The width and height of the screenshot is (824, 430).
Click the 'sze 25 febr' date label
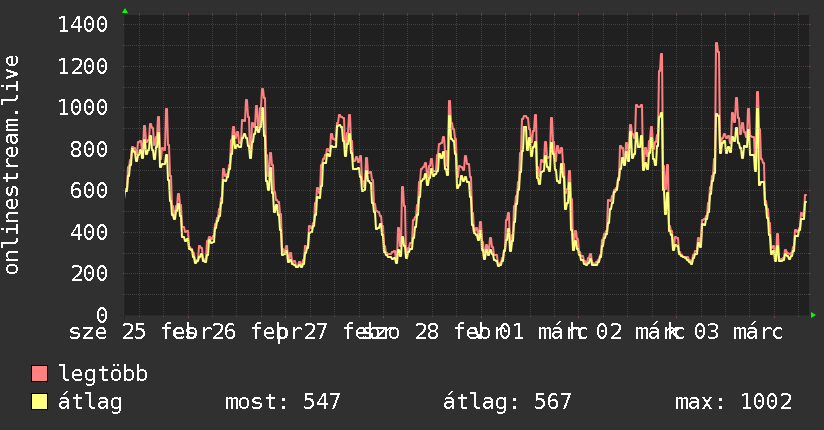pos(133,332)
